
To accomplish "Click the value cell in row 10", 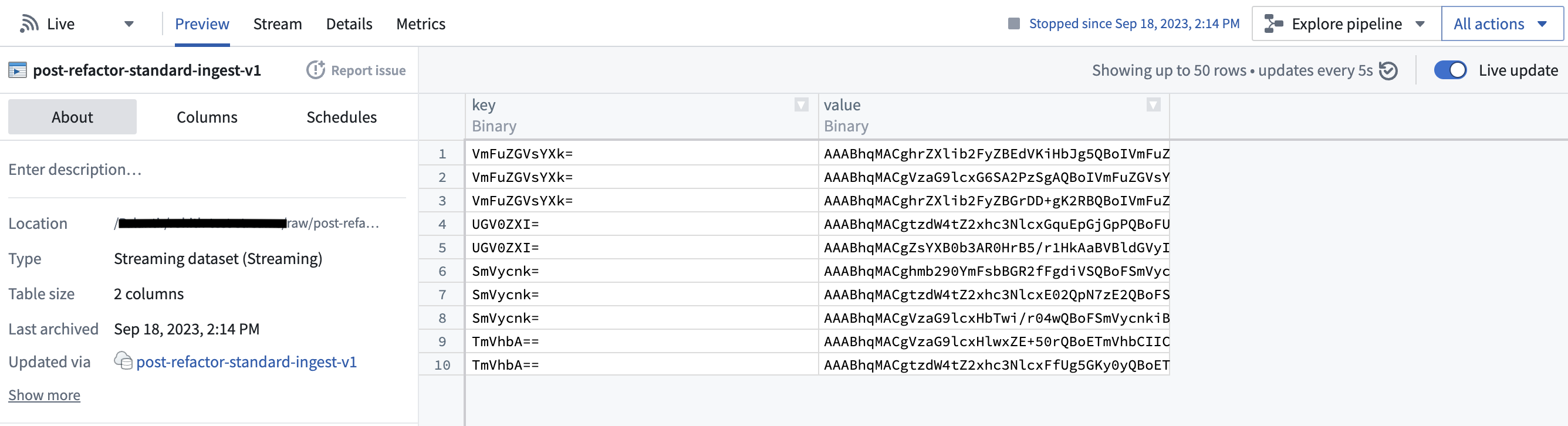I will [x=994, y=364].
